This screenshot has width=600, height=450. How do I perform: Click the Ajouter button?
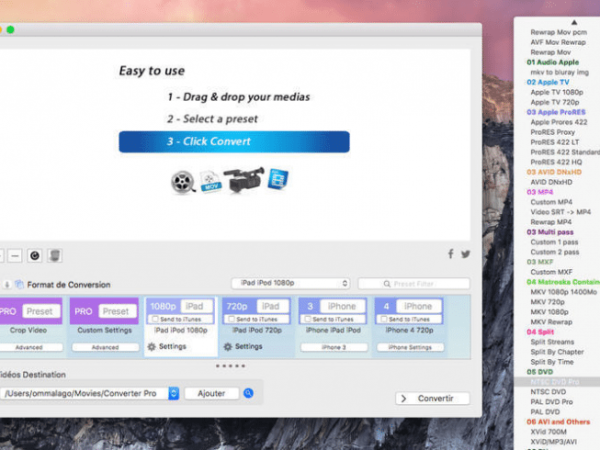pyautogui.click(x=212, y=393)
